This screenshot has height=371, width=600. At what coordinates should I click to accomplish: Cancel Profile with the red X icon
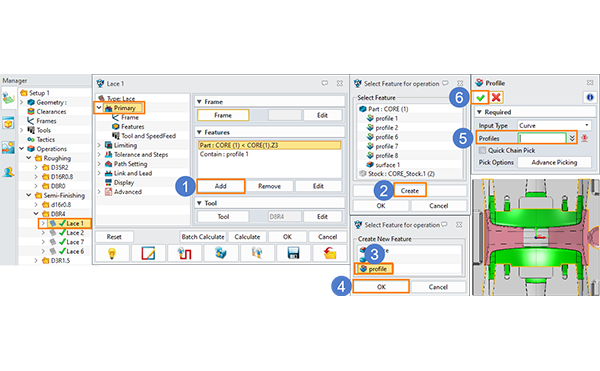tap(496, 98)
